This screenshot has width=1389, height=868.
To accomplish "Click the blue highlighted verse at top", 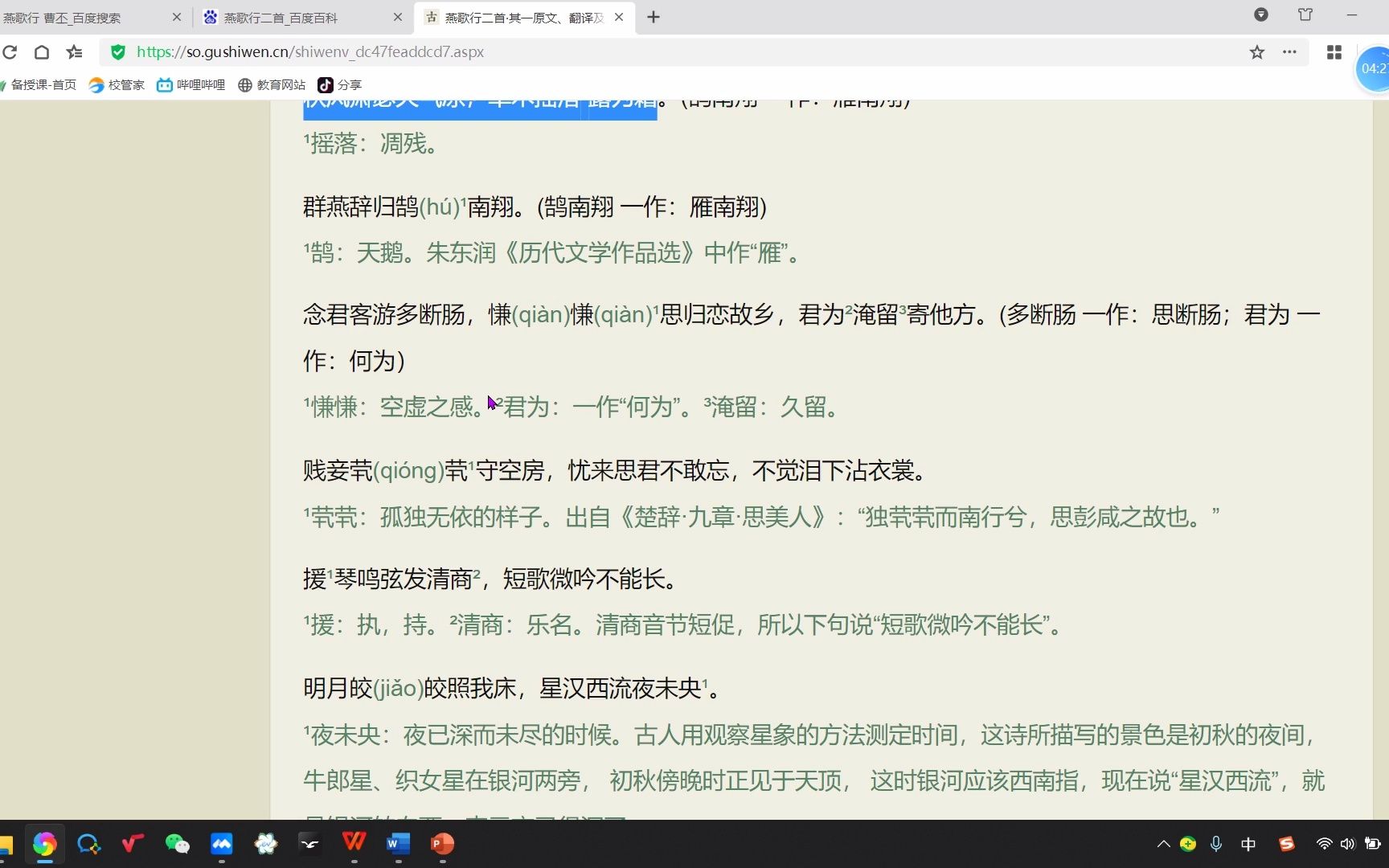I will point(480,109).
